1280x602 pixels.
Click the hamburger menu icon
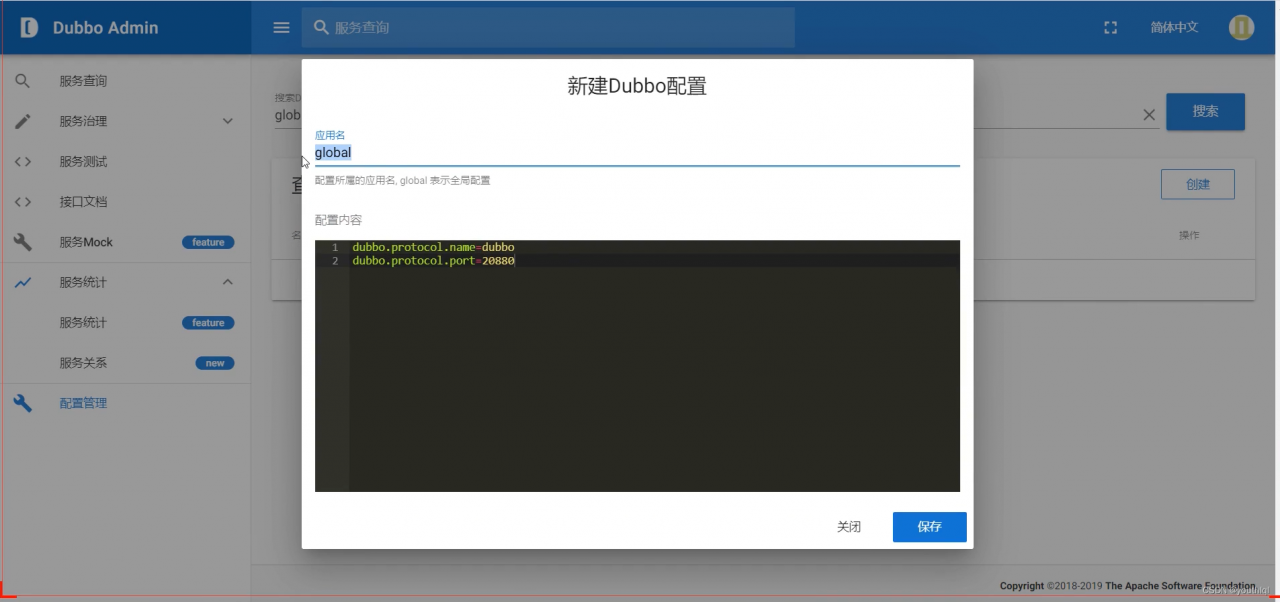pyautogui.click(x=281, y=28)
